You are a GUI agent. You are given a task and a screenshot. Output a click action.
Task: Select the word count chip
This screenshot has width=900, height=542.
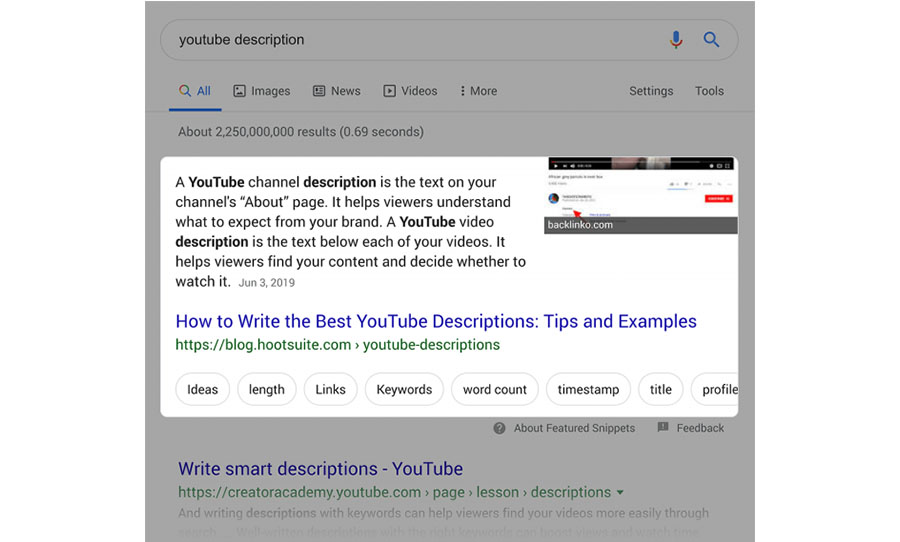495,389
